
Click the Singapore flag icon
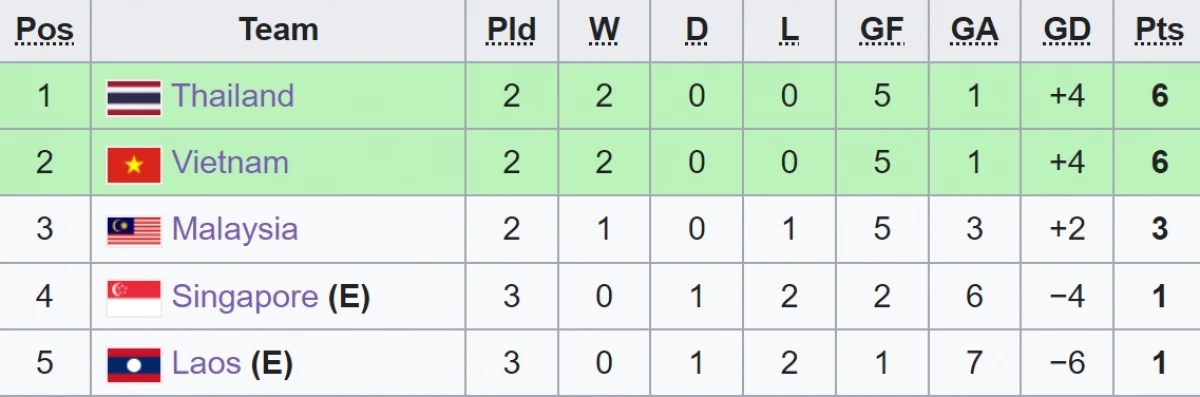(x=134, y=298)
